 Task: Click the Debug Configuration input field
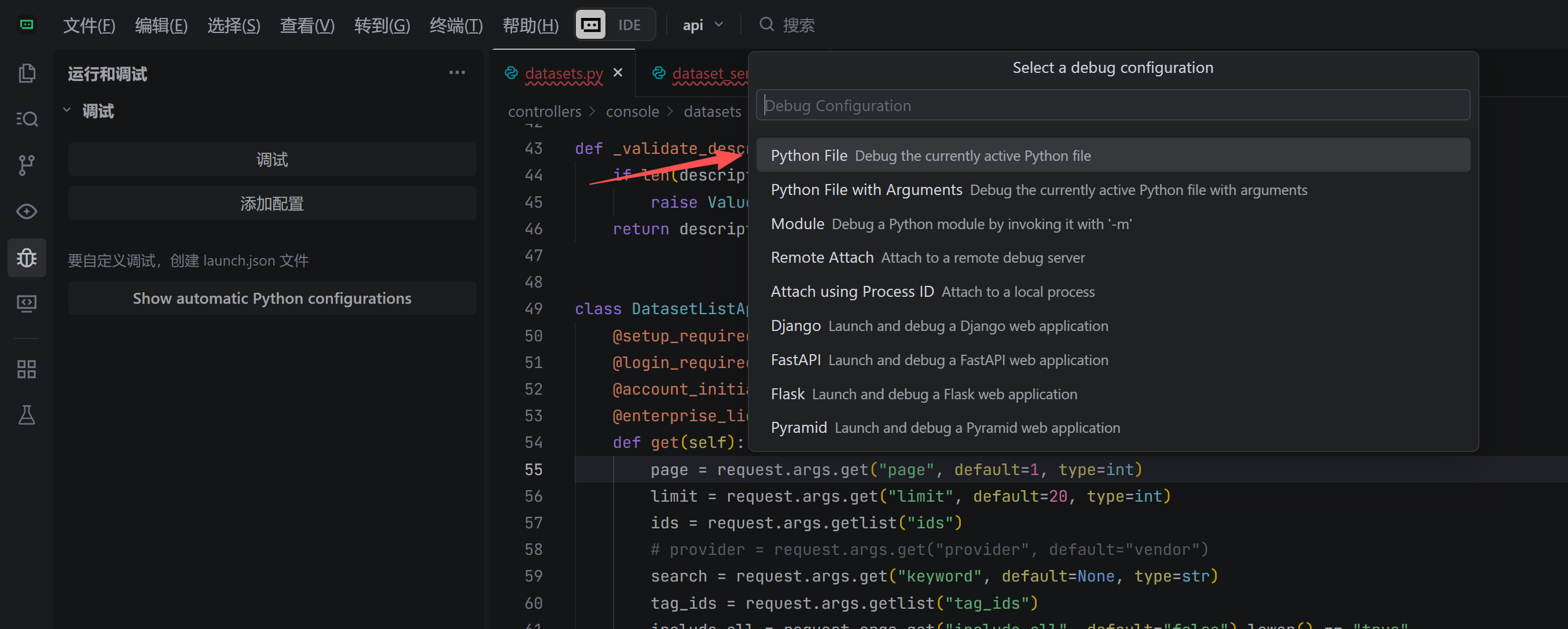point(1112,105)
